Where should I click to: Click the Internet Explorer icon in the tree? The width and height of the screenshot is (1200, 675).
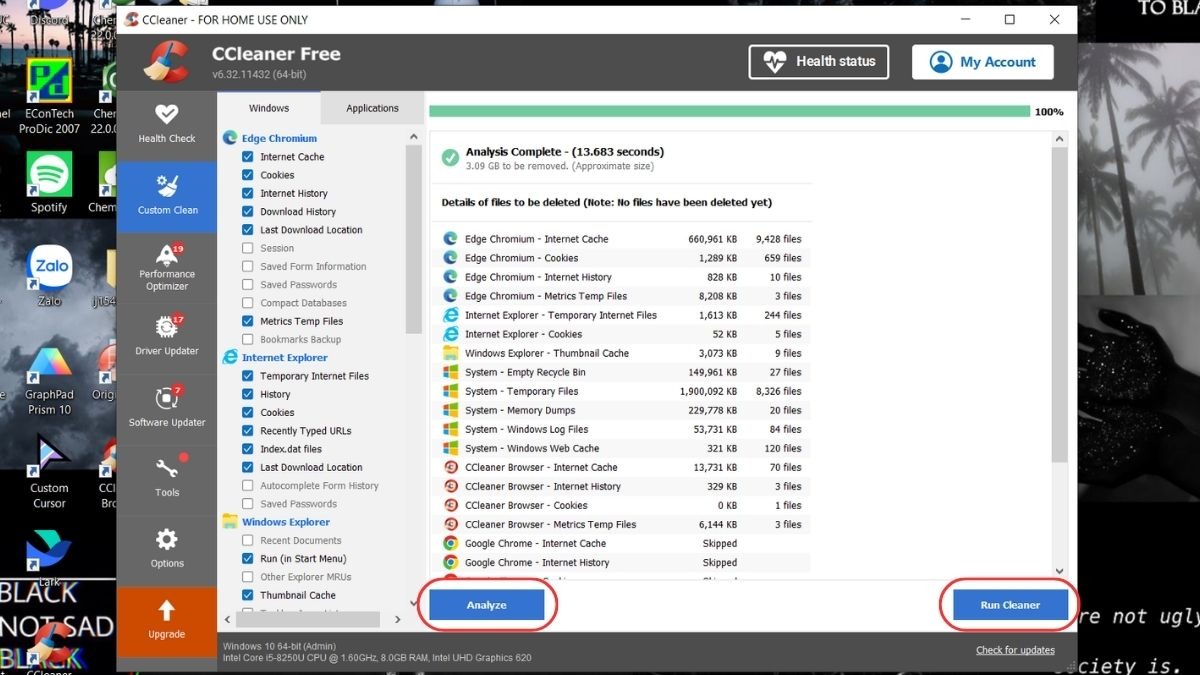tap(230, 357)
